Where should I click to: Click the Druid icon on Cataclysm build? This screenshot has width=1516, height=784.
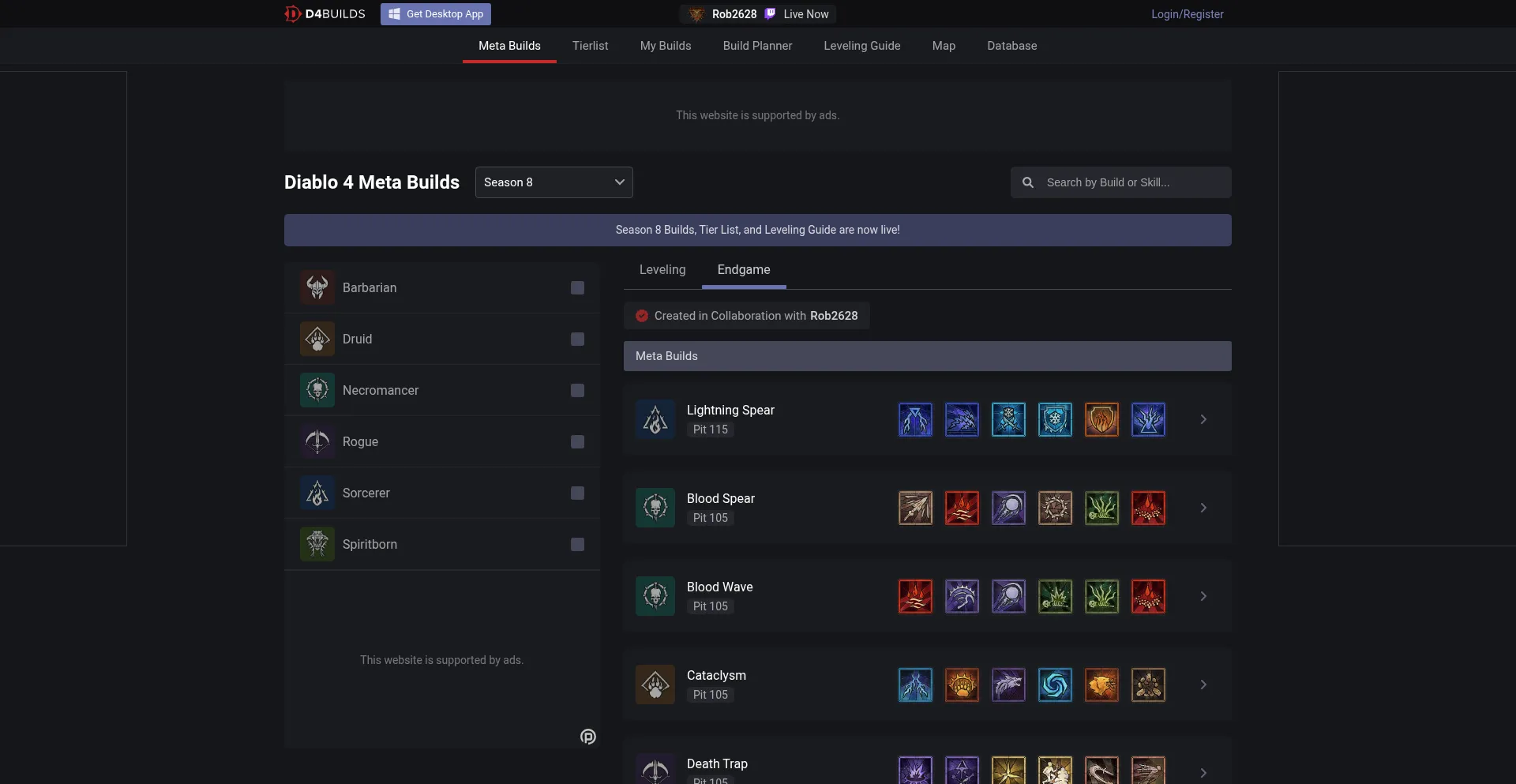(655, 685)
